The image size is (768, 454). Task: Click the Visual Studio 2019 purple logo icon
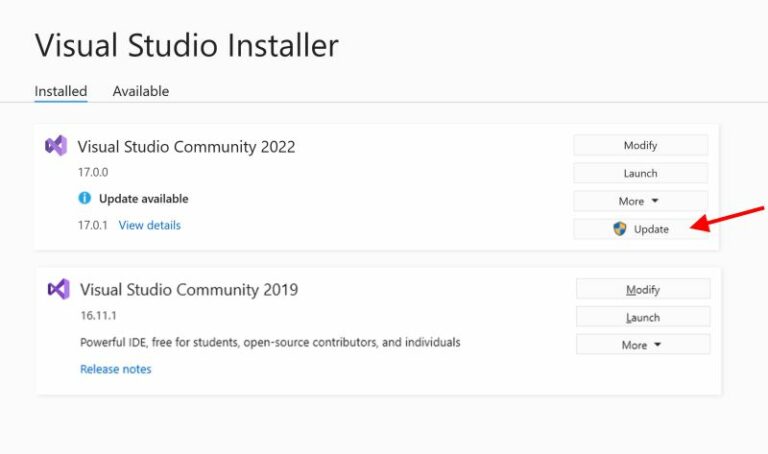pyautogui.click(x=58, y=290)
